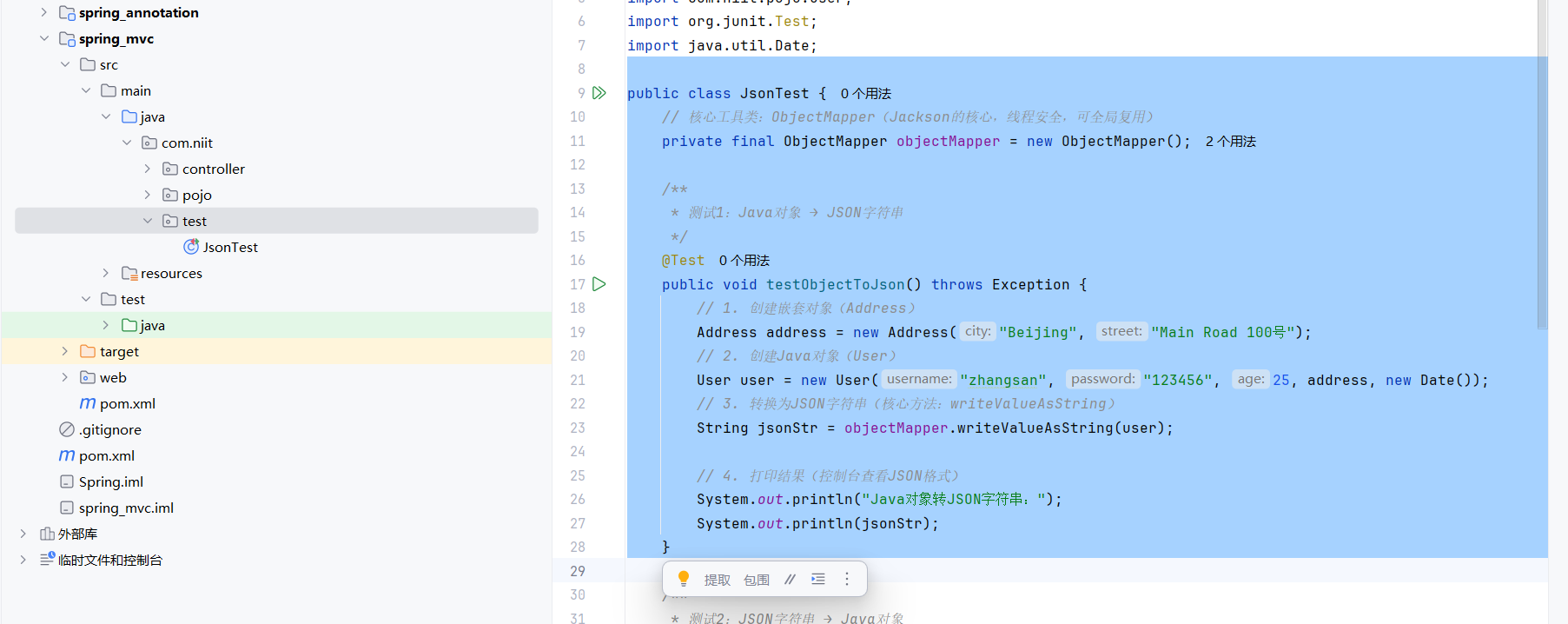Collapse the main folder

[86, 90]
